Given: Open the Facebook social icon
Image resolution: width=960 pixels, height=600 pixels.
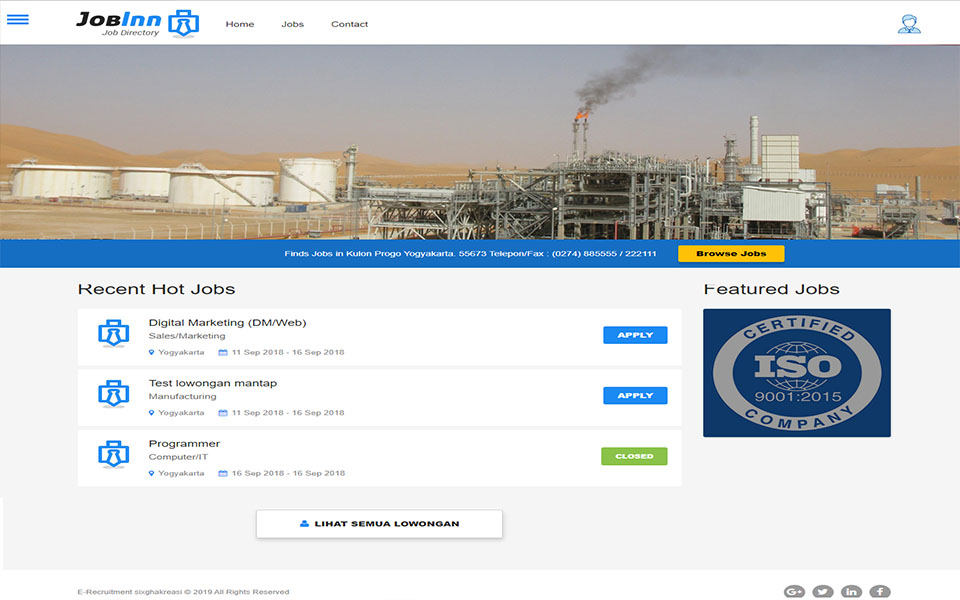Looking at the screenshot, I should 879,592.
